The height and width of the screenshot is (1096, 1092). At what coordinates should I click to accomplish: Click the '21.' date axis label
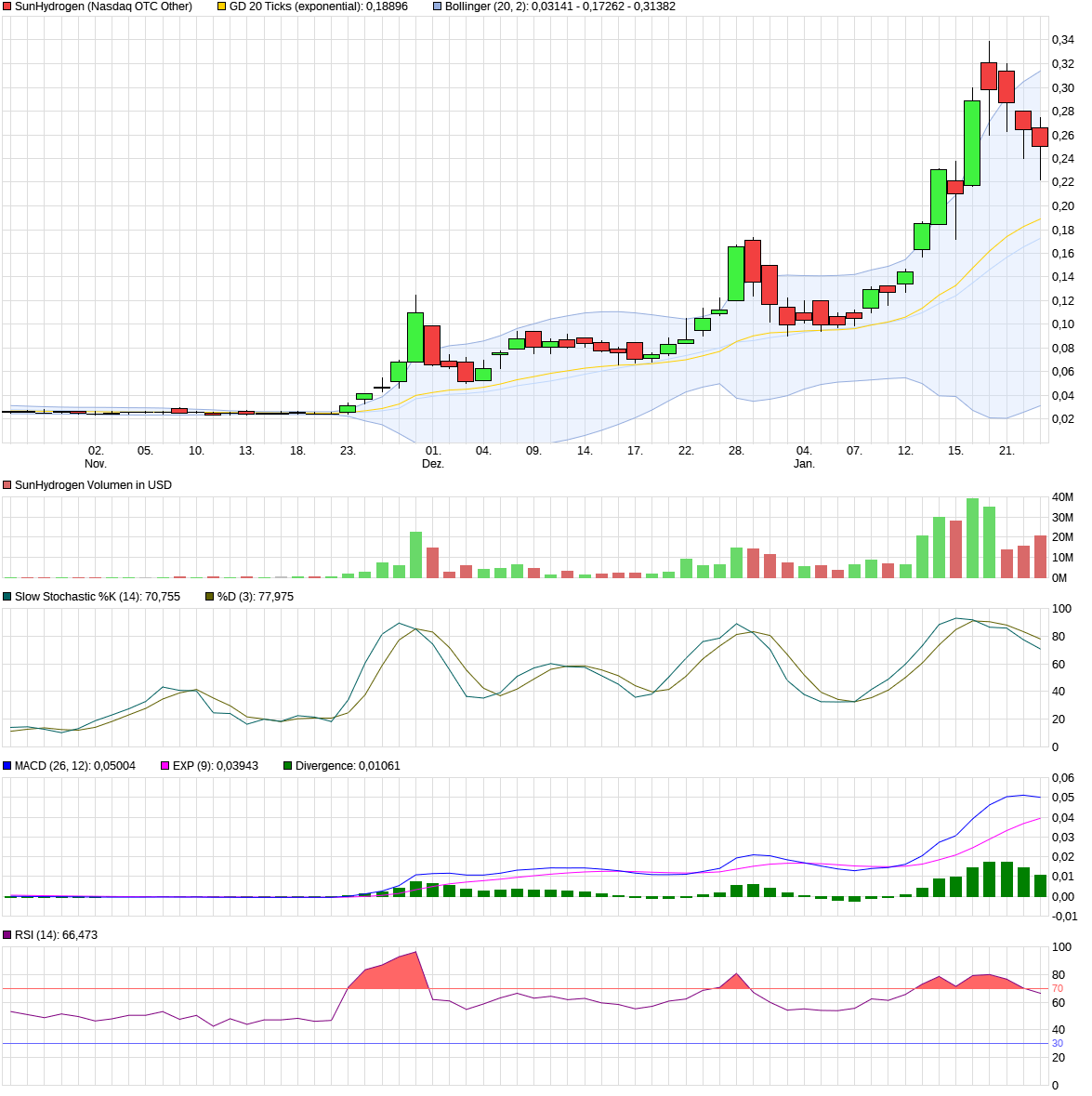click(1006, 451)
